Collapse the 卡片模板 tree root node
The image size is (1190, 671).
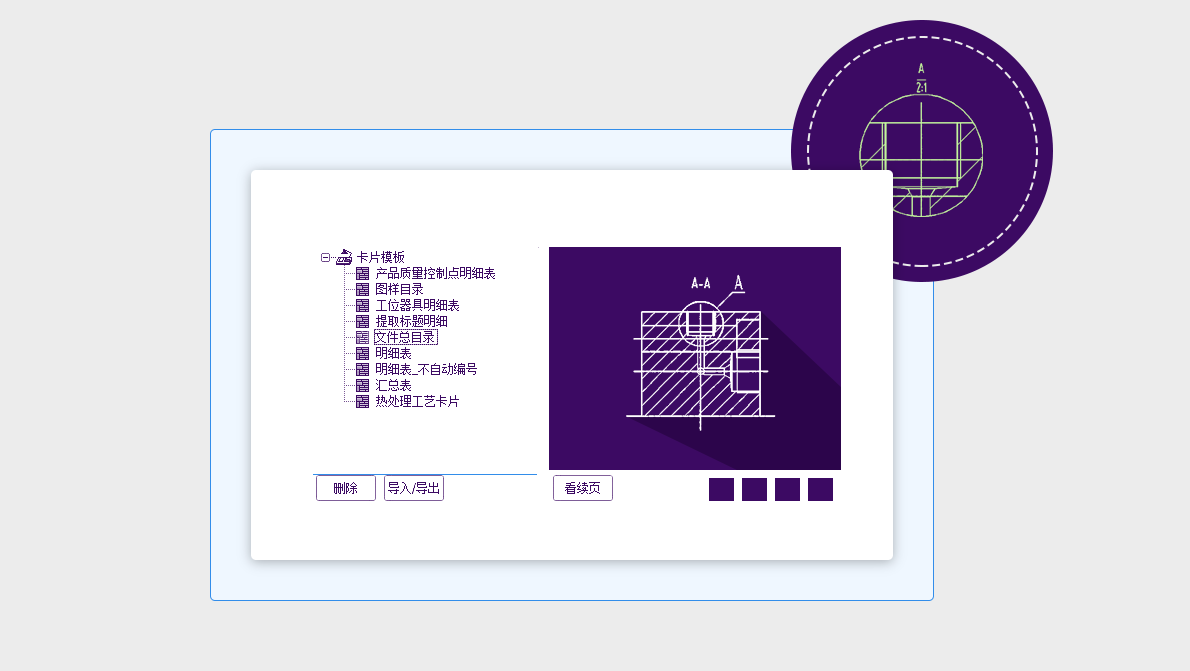click(x=325, y=257)
